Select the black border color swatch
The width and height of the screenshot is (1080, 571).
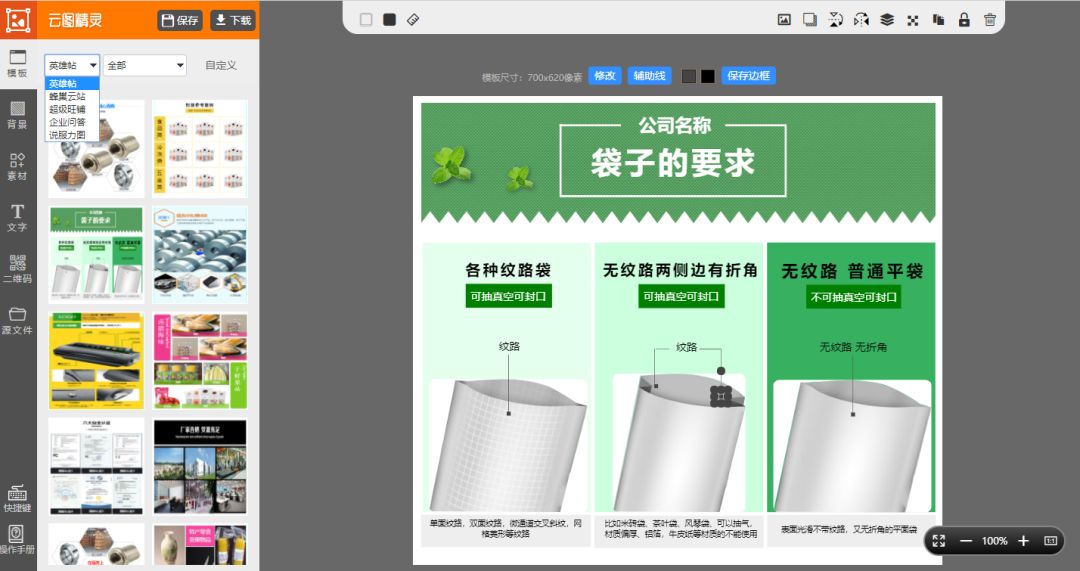(707, 76)
